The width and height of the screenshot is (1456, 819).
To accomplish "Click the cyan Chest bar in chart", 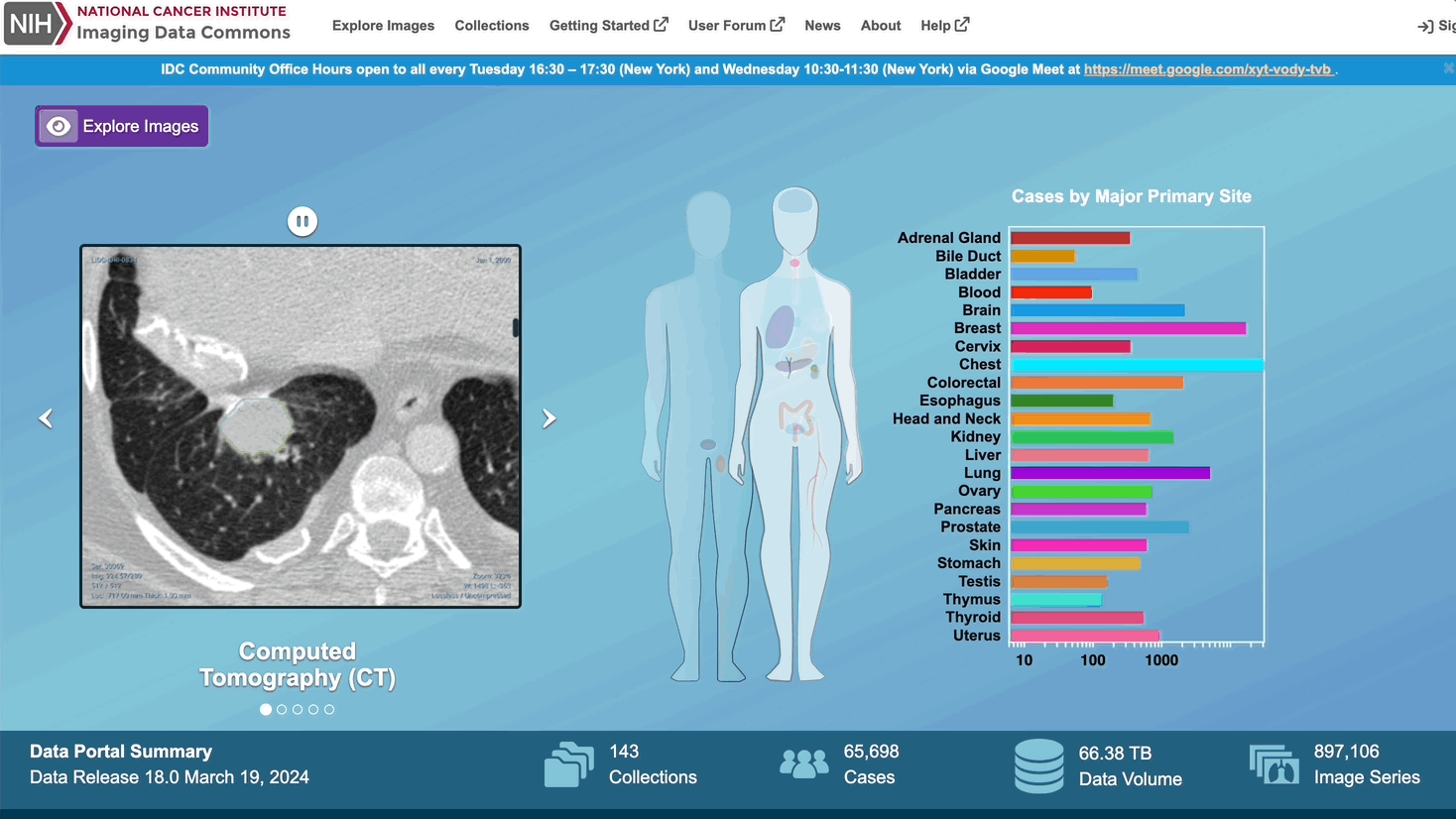I will click(1136, 365).
